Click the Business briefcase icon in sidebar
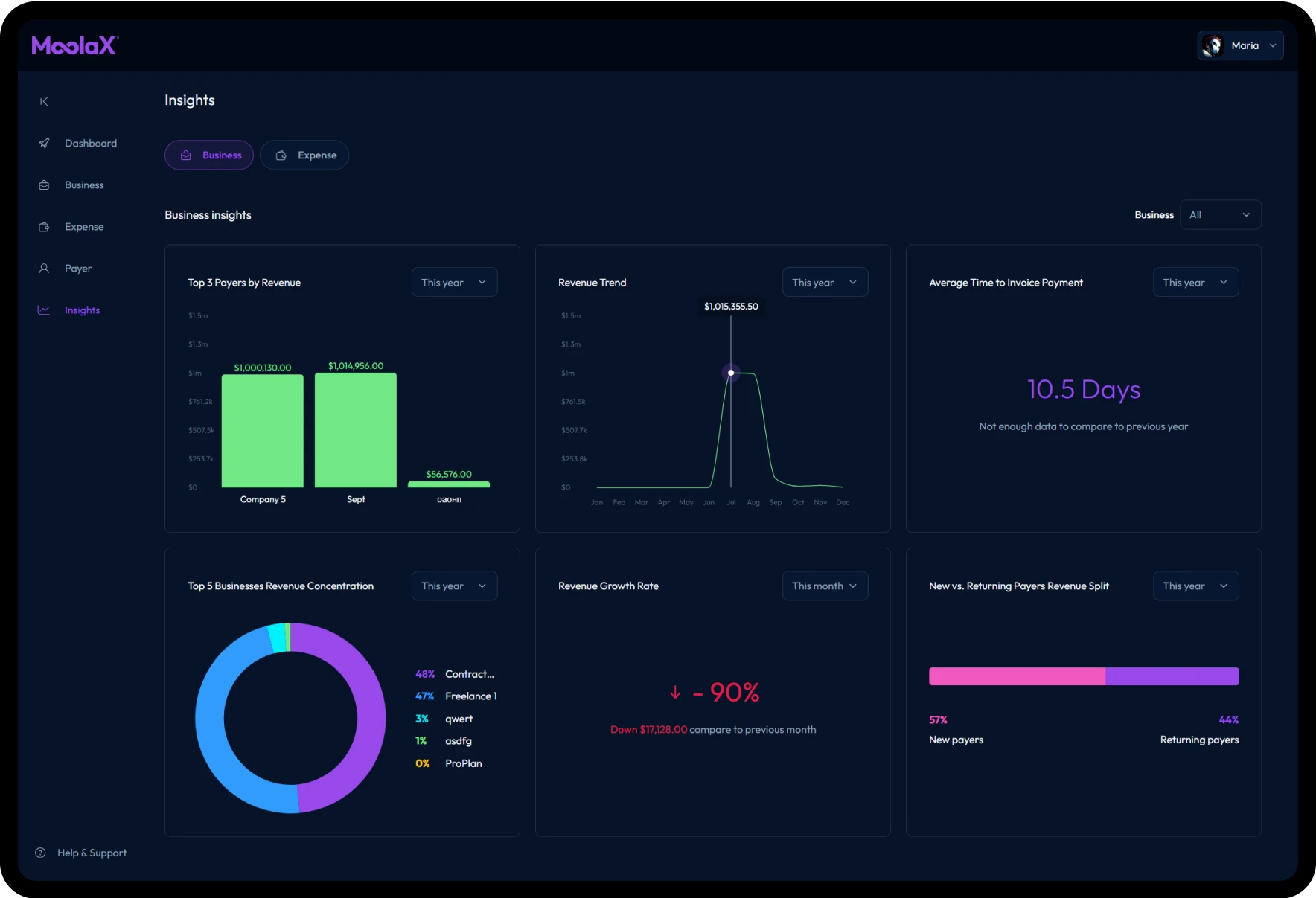Viewport: 1316px width, 898px height. coord(44,185)
